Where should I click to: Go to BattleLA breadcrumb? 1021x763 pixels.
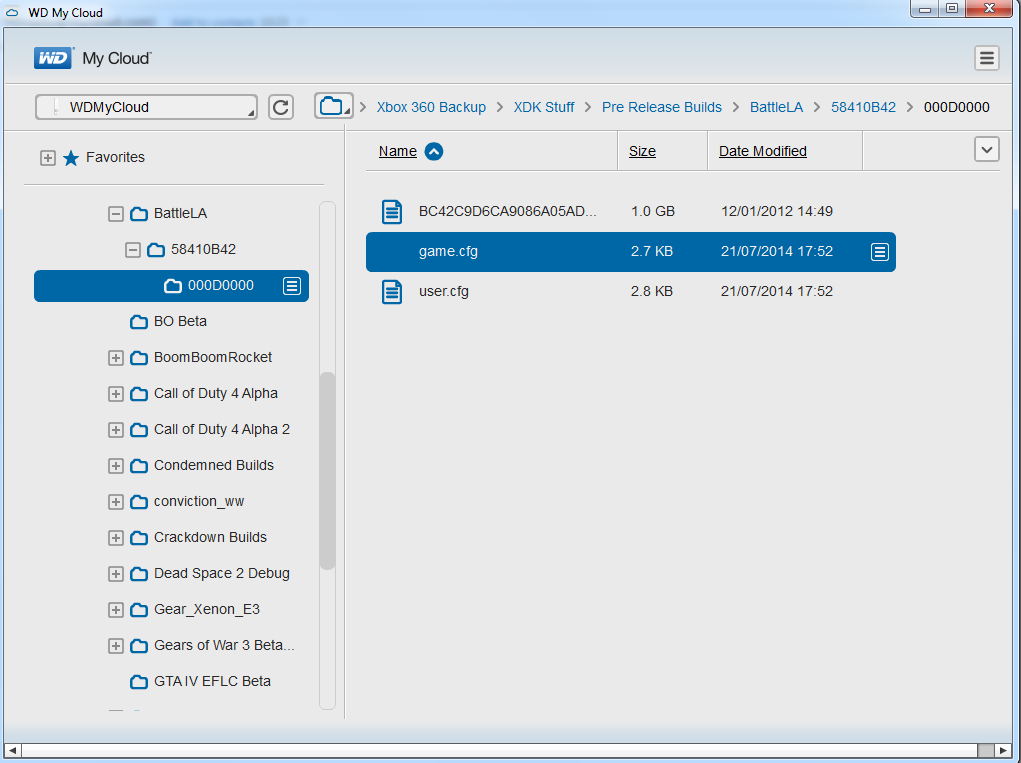776,107
